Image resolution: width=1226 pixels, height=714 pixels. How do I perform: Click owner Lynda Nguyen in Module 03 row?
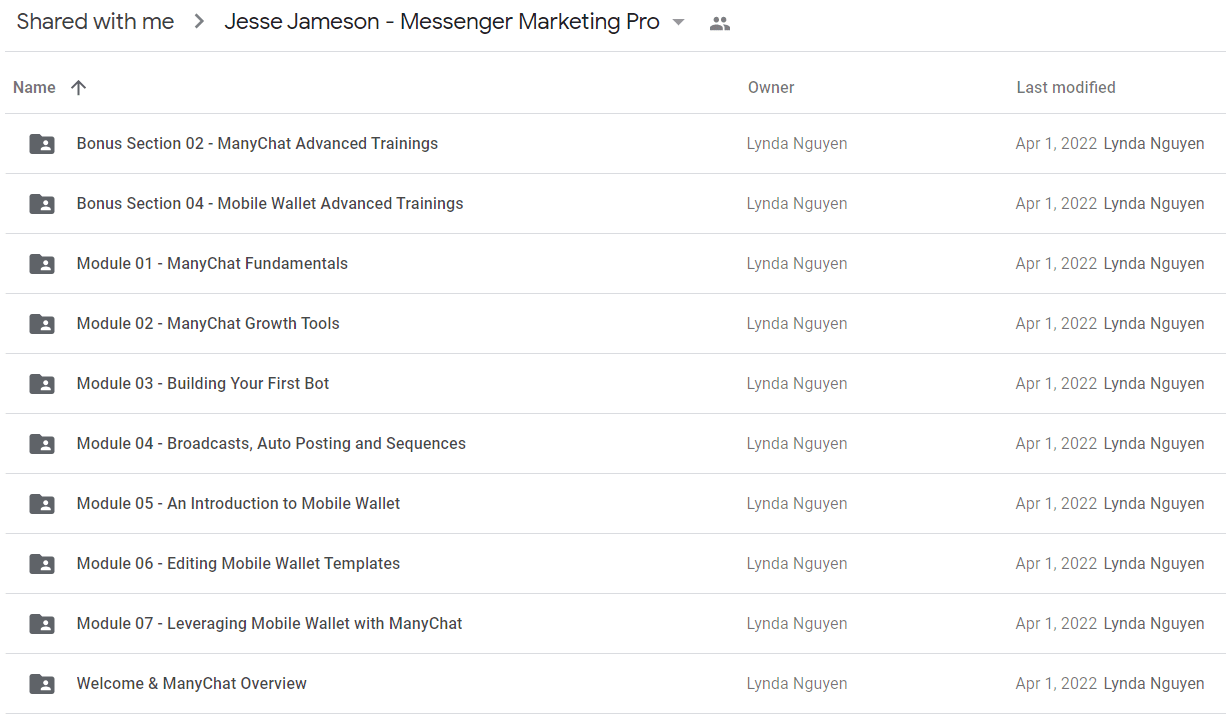pyautogui.click(x=797, y=383)
